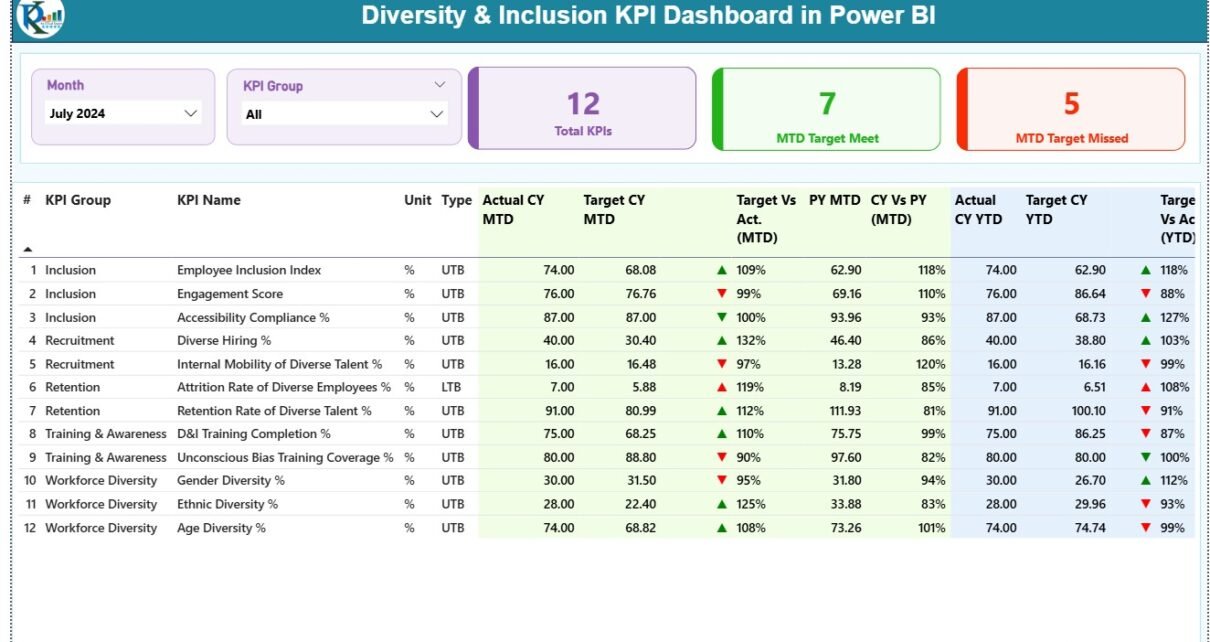The height and width of the screenshot is (642, 1210).
Task: Select the MTD Target Meet card
Action: click(x=827, y=109)
